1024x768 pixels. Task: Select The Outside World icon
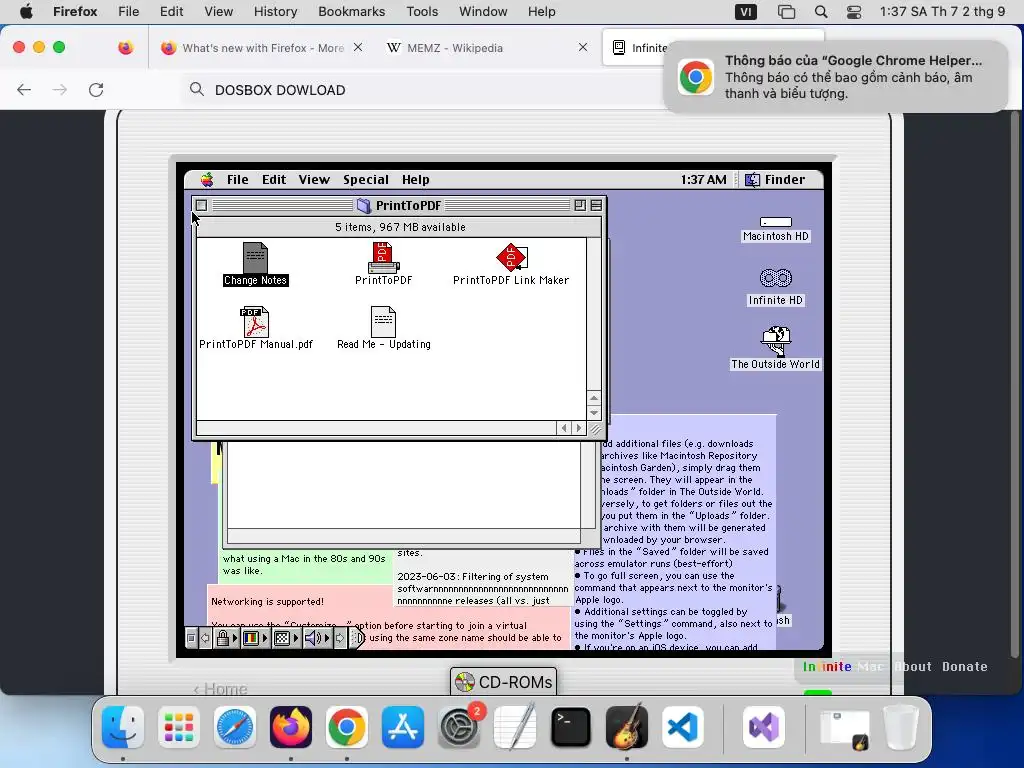(776, 341)
